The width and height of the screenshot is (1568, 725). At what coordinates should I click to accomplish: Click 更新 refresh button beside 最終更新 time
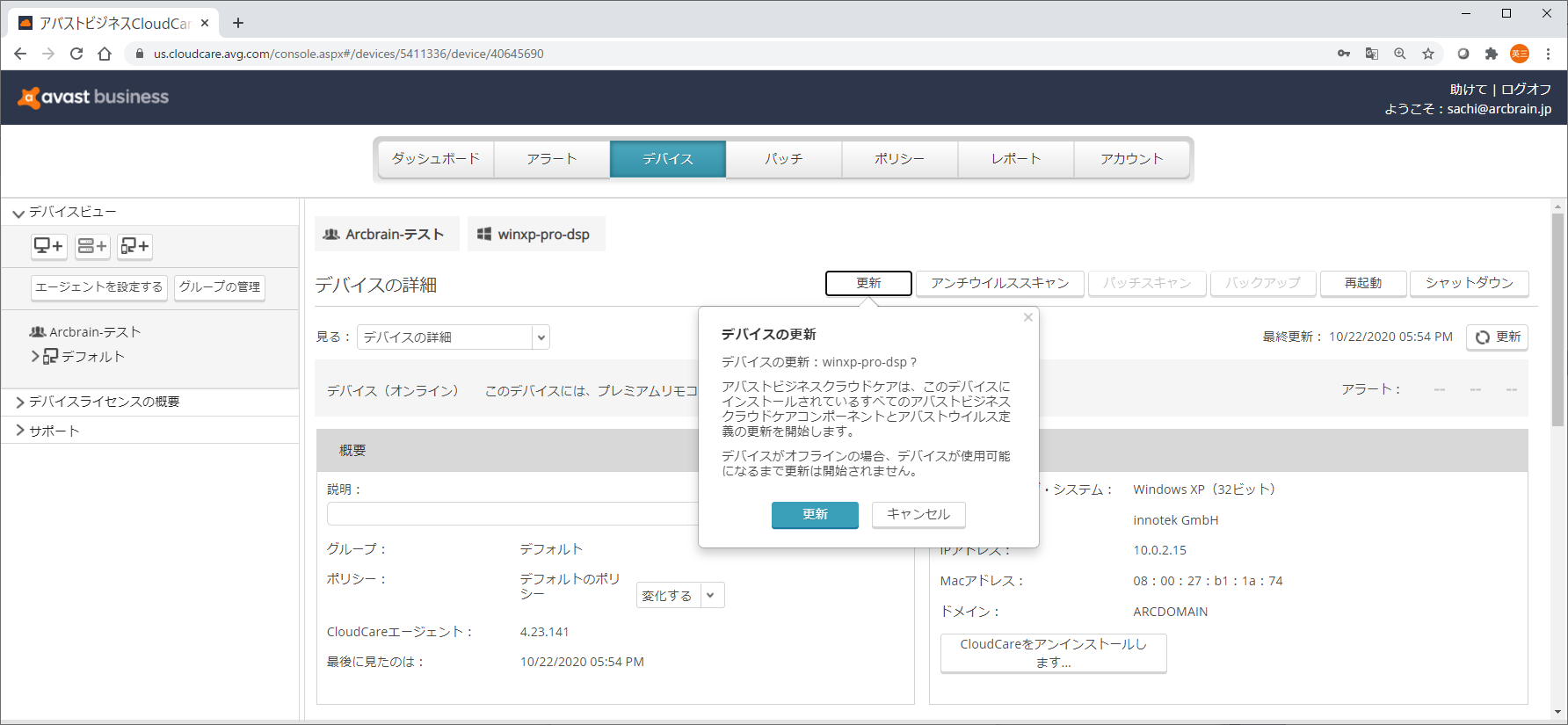pyautogui.click(x=1497, y=337)
